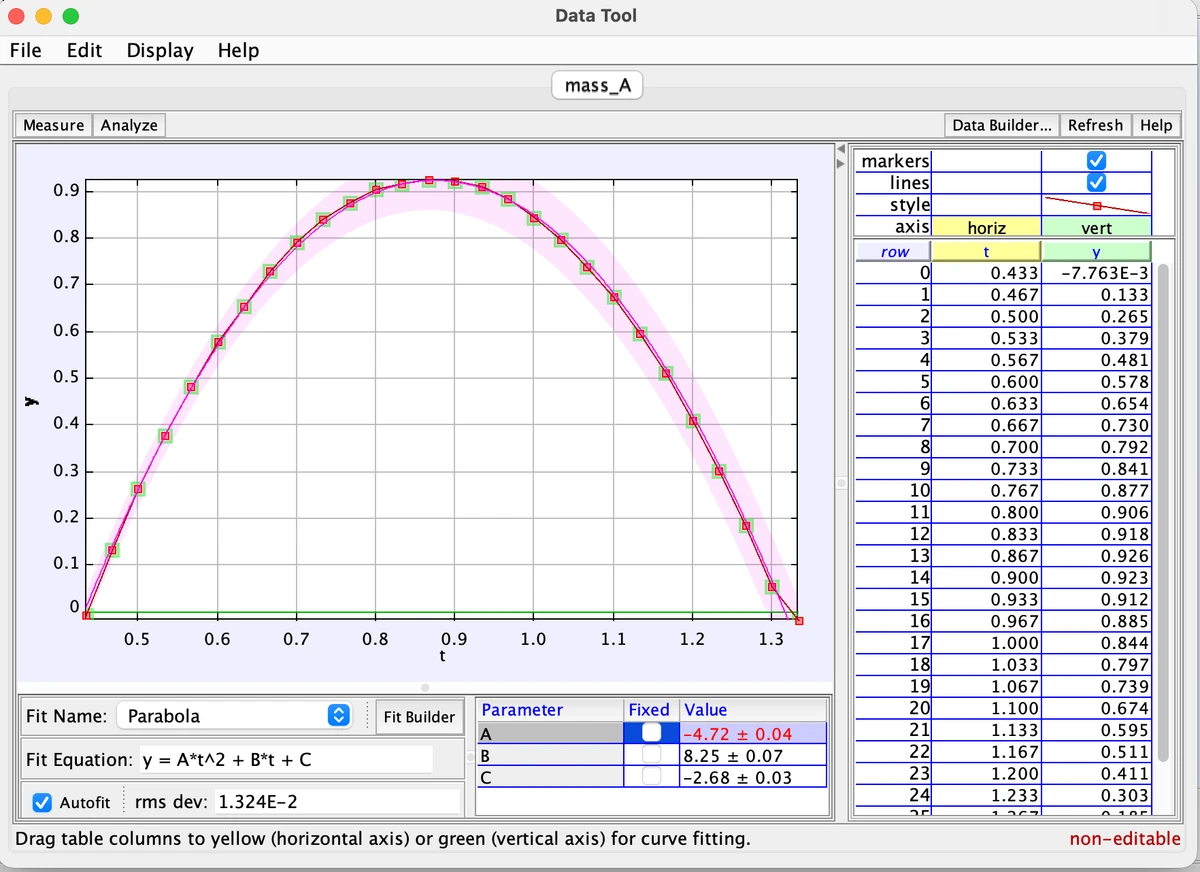Click the horiz axis cell
The width and height of the screenshot is (1200, 872).
tap(986, 227)
